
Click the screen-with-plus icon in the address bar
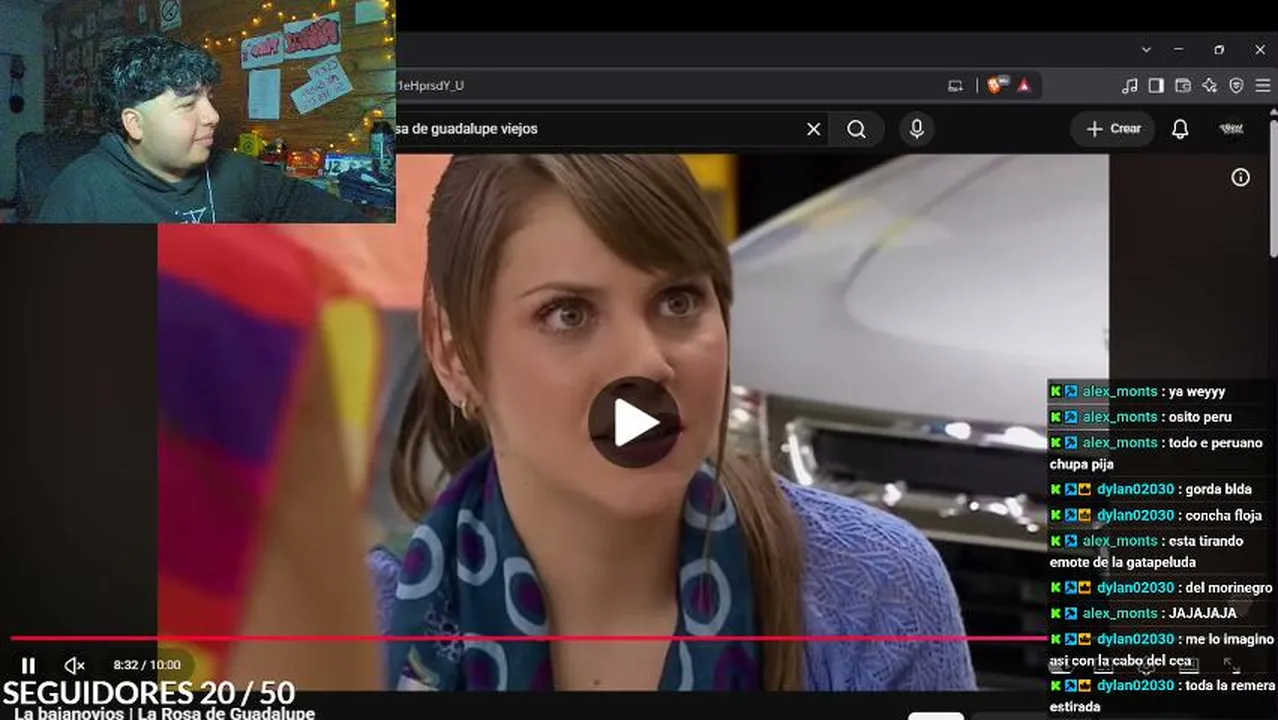coord(955,85)
